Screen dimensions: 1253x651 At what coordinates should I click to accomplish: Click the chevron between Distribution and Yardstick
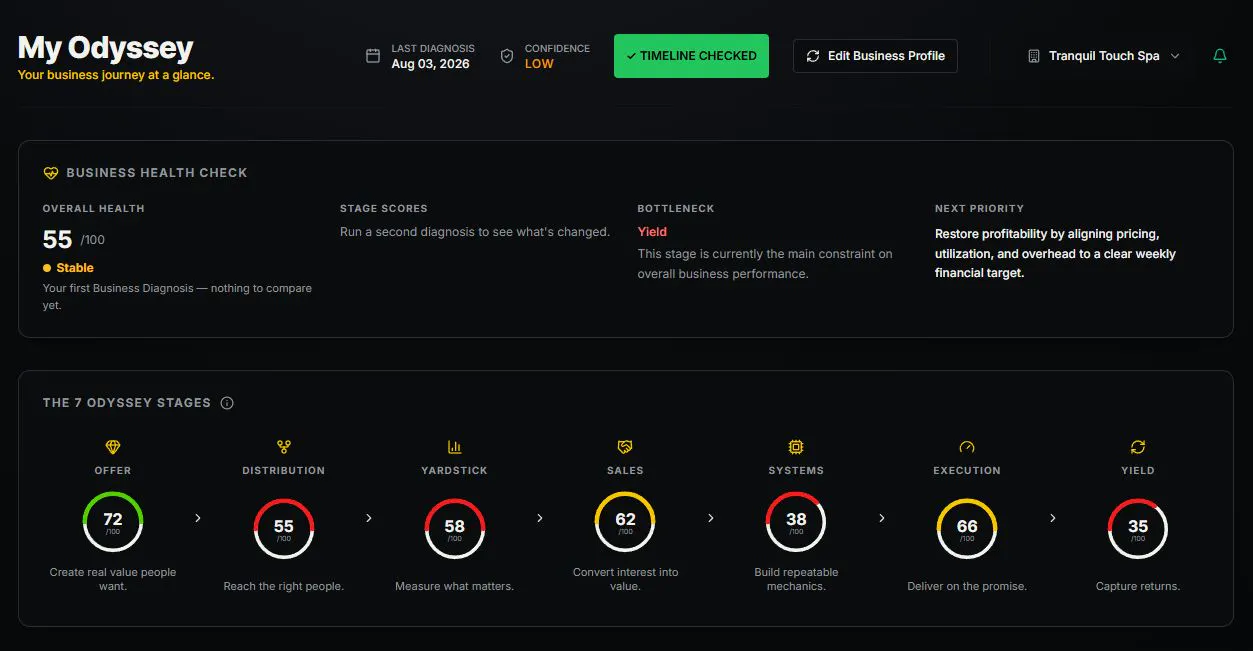tap(369, 518)
